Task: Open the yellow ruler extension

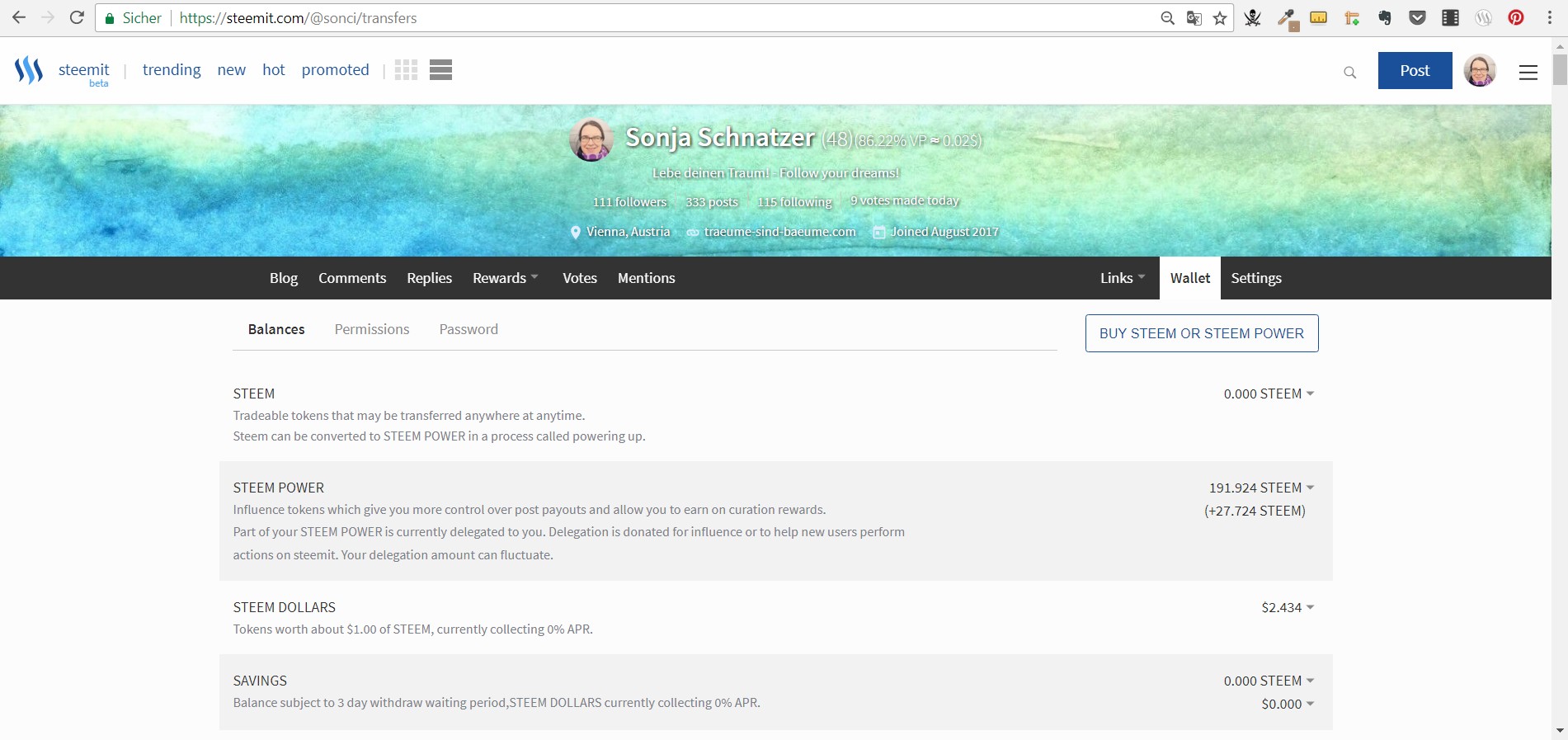Action: click(1319, 17)
